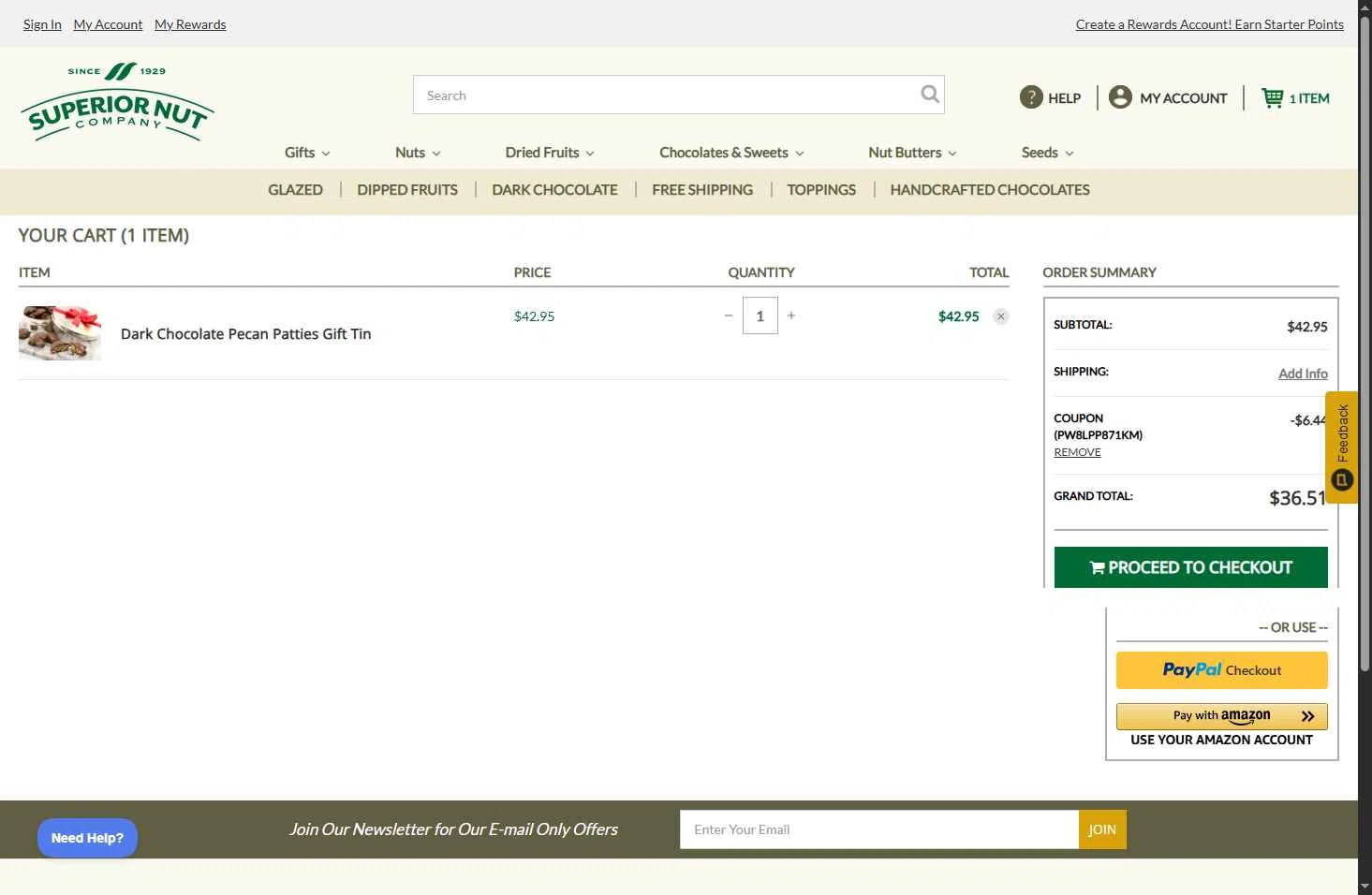Screen dimensions: 1372x895
Task: Open the My Rewards link
Action: click(190, 24)
